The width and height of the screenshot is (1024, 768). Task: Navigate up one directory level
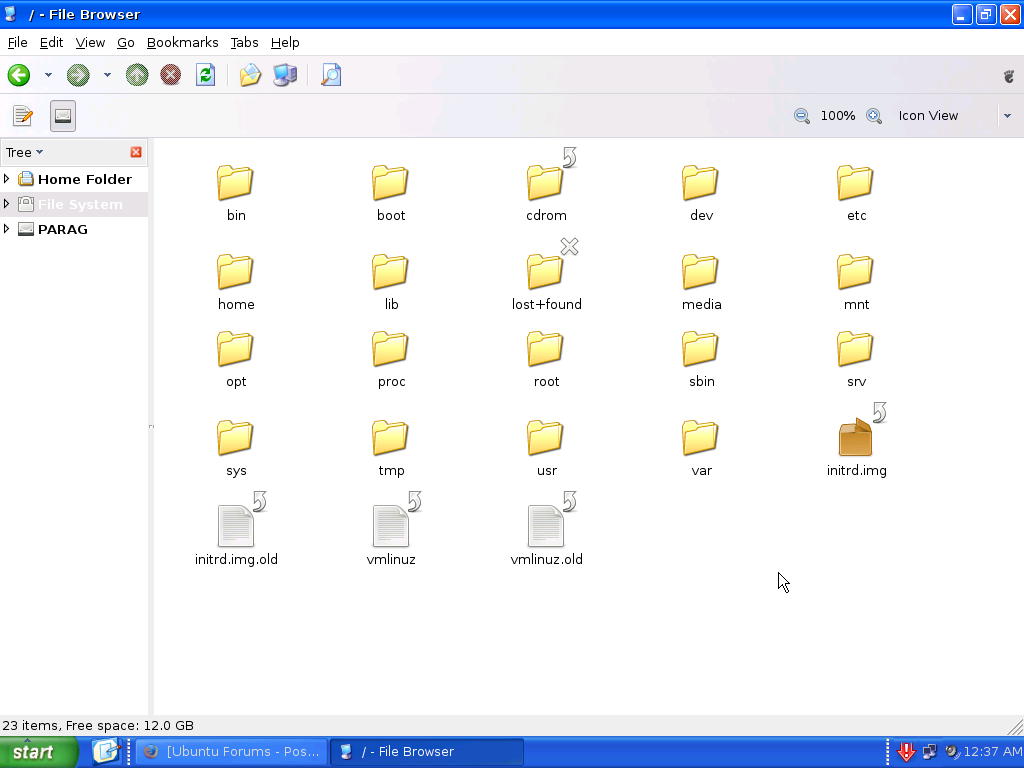click(x=137, y=75)
